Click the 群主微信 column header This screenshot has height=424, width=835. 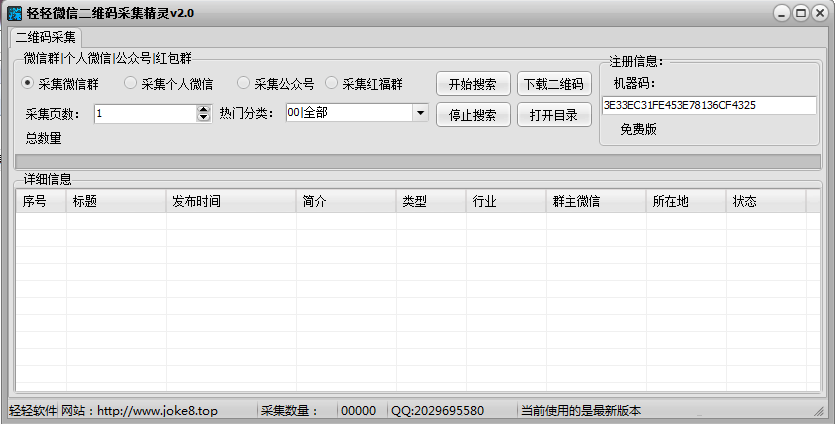coord(595,201)
